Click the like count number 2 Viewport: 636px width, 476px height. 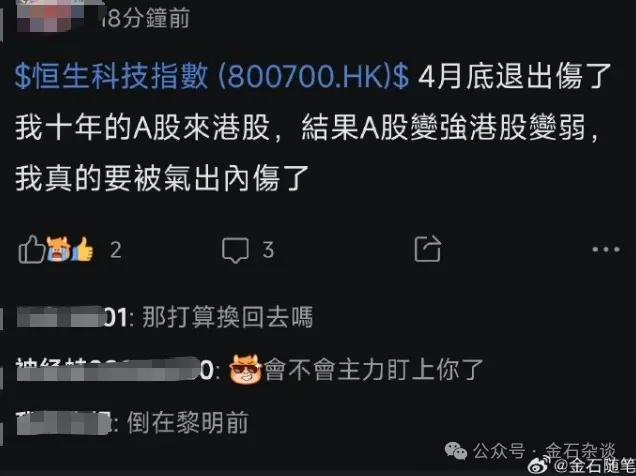pos(116,250)
